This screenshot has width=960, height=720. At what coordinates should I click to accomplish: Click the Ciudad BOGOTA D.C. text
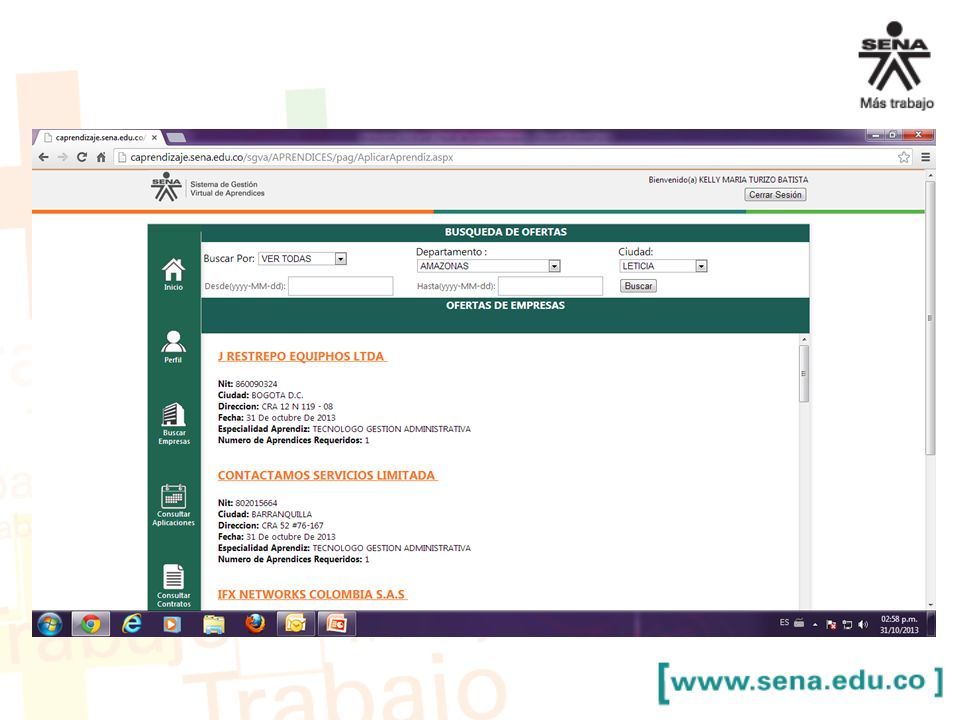(x=260, y=396)
